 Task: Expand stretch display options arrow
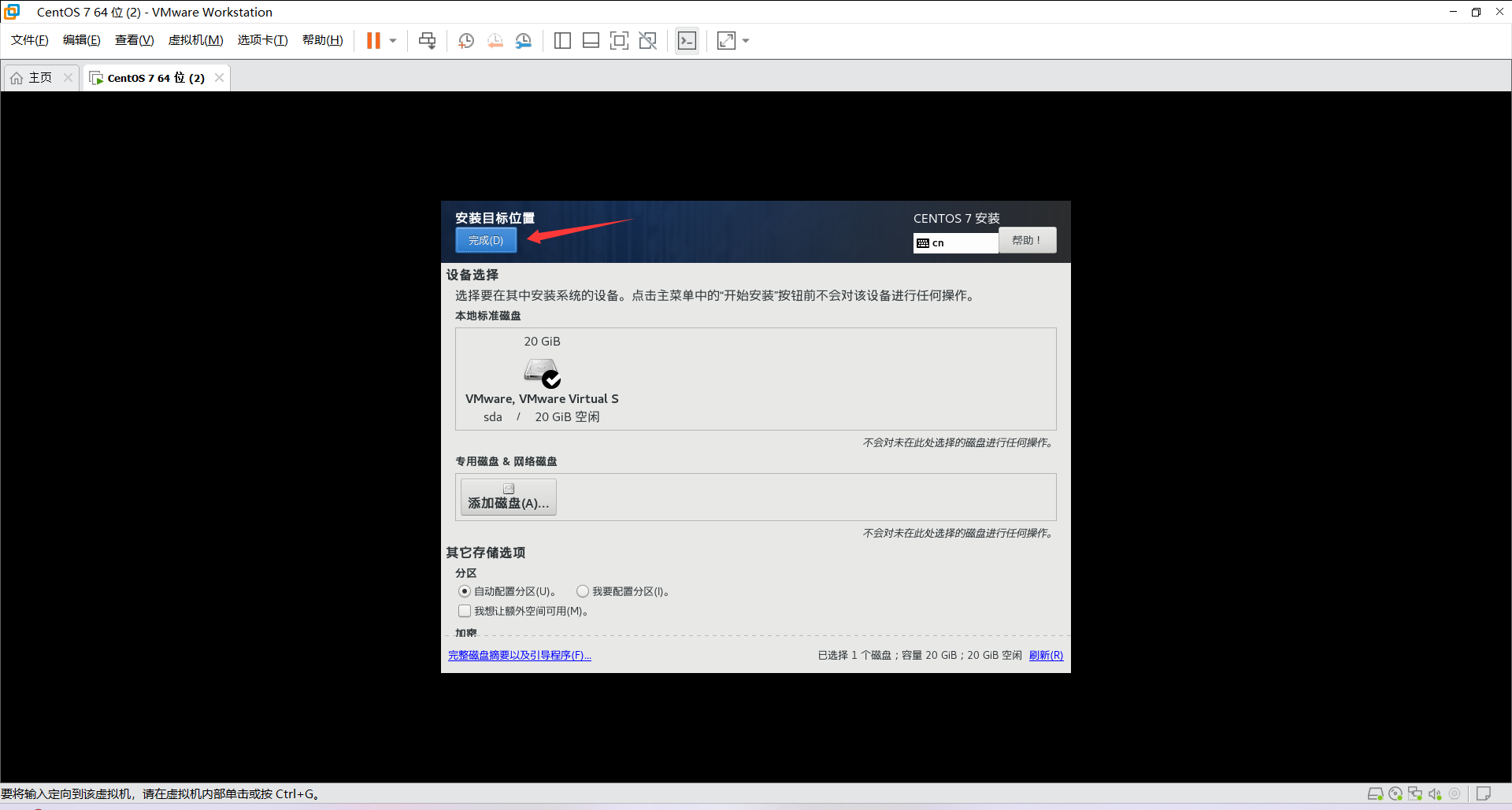746,40
